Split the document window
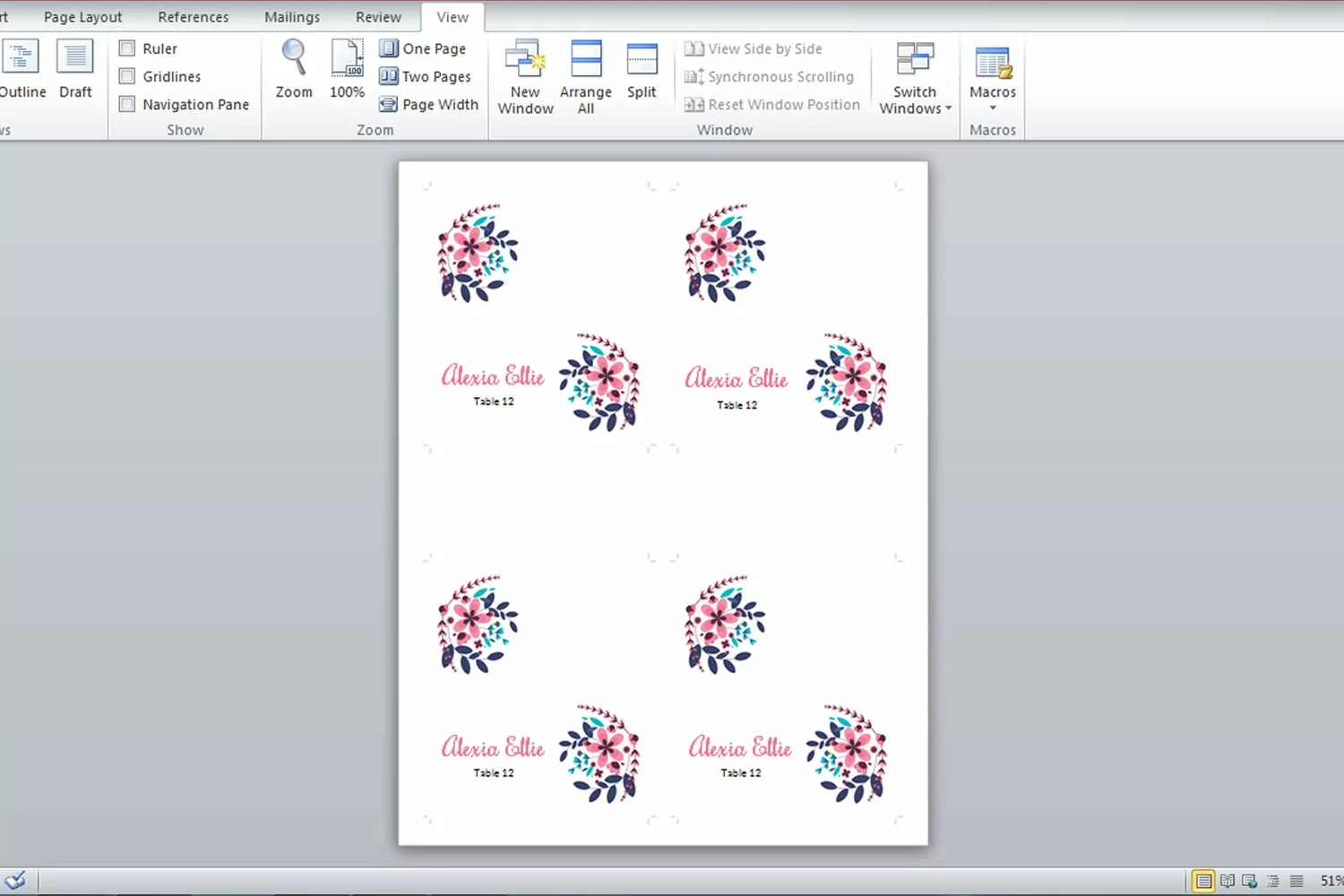 (642, 69)
